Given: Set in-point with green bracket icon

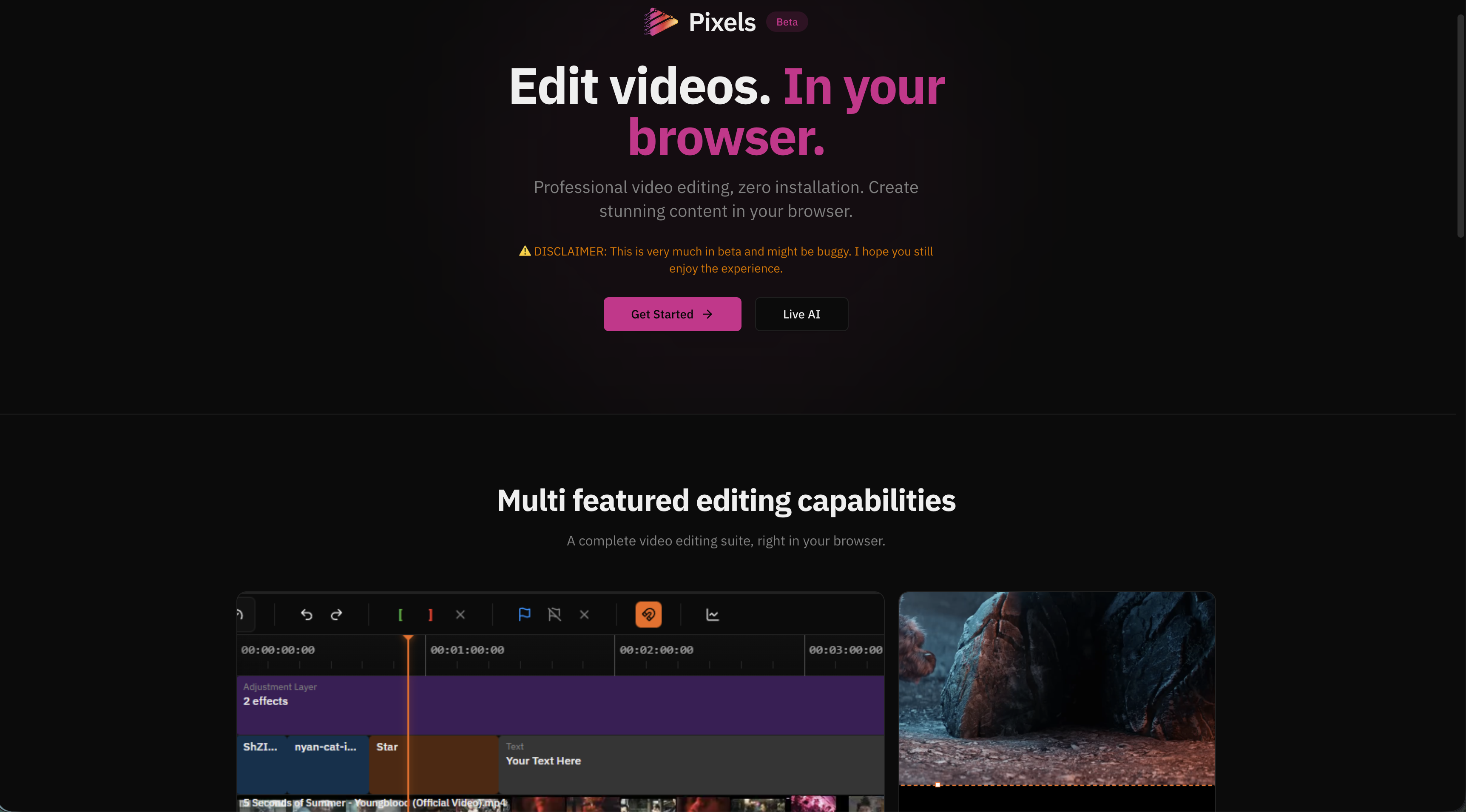Looking at the screenshot, I should click(x=400, y=615).
